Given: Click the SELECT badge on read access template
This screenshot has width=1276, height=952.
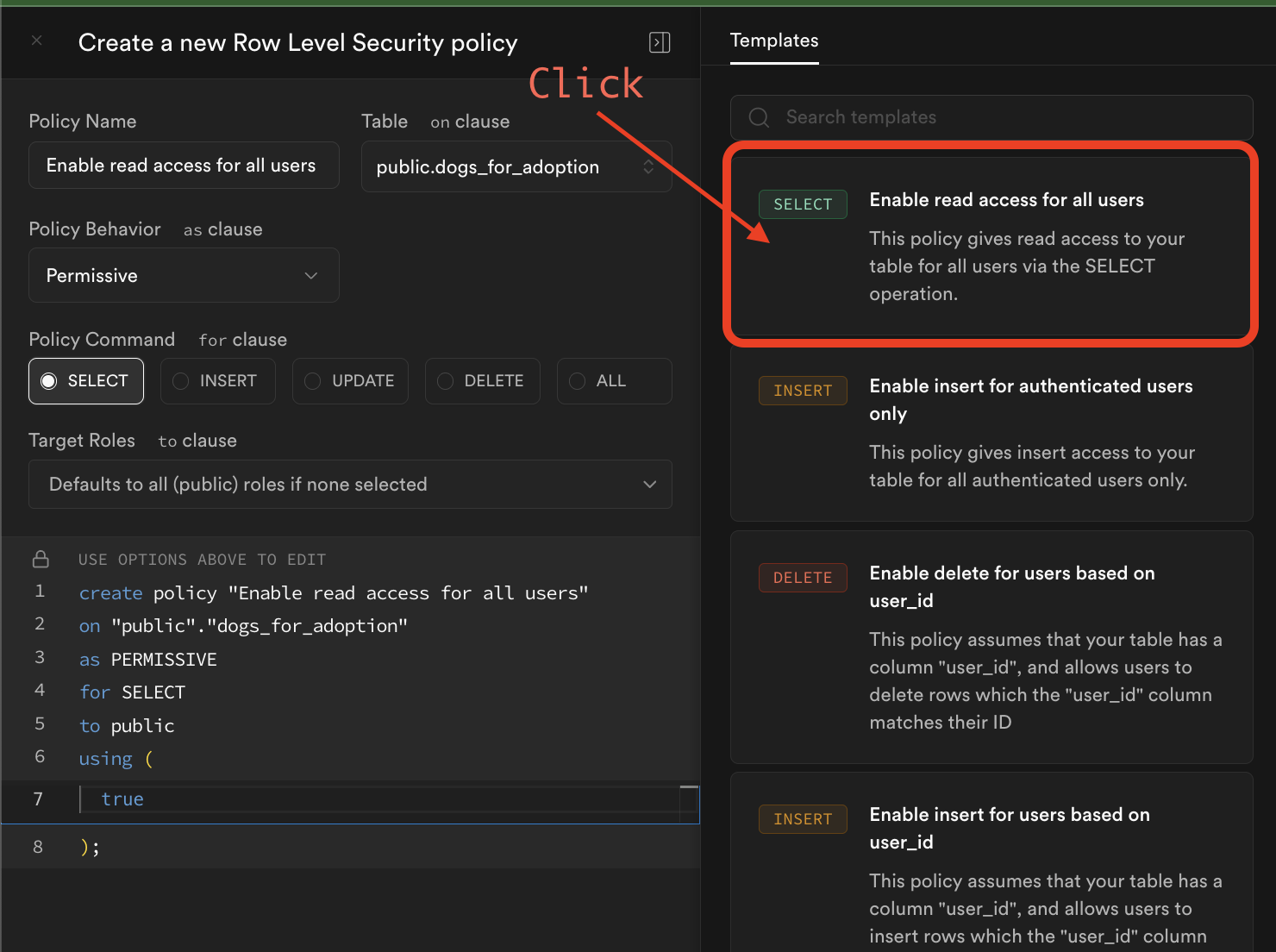Looking at the screenshot, I should point(802,204).
